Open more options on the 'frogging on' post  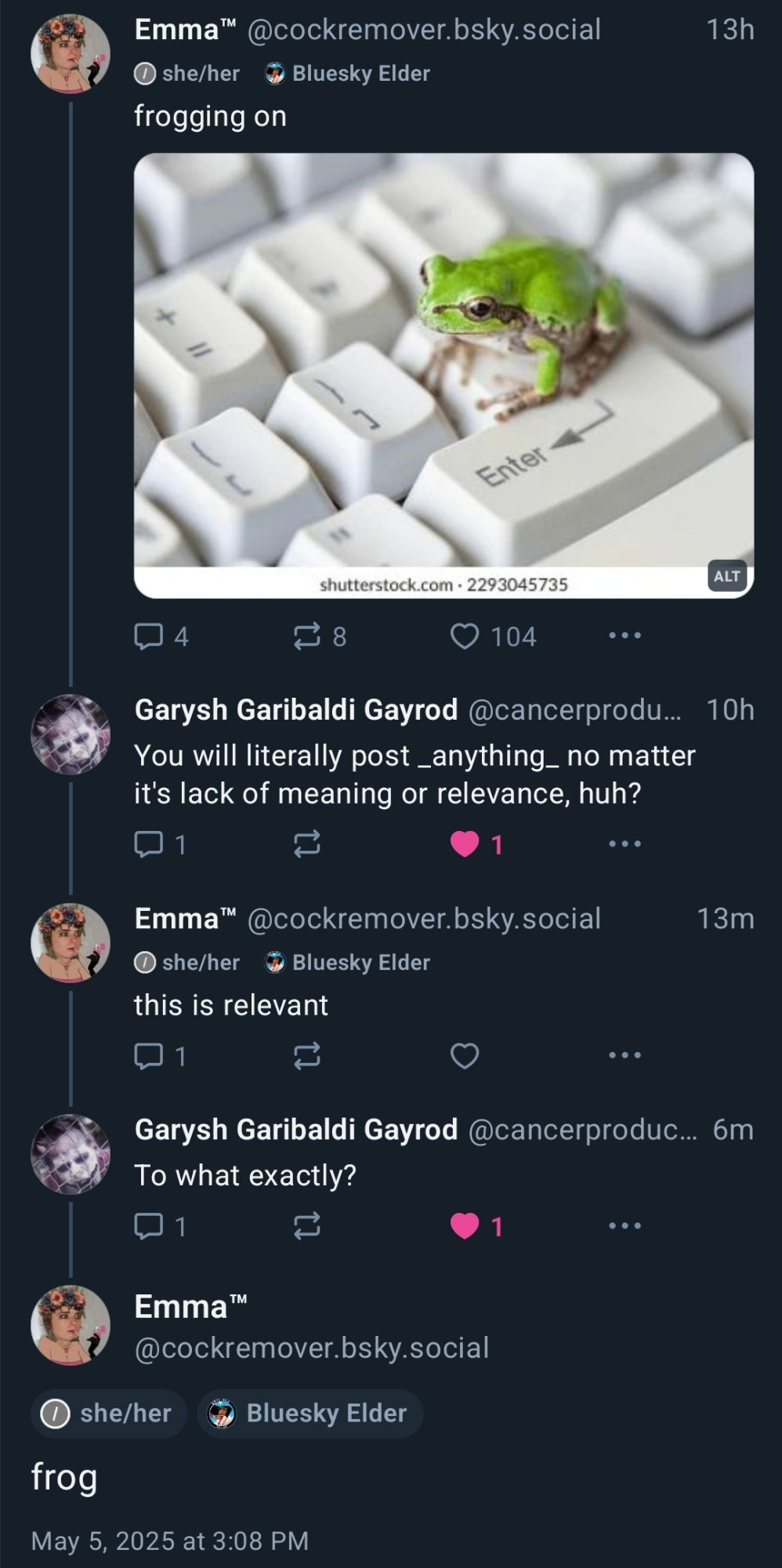tap(625, 636)
